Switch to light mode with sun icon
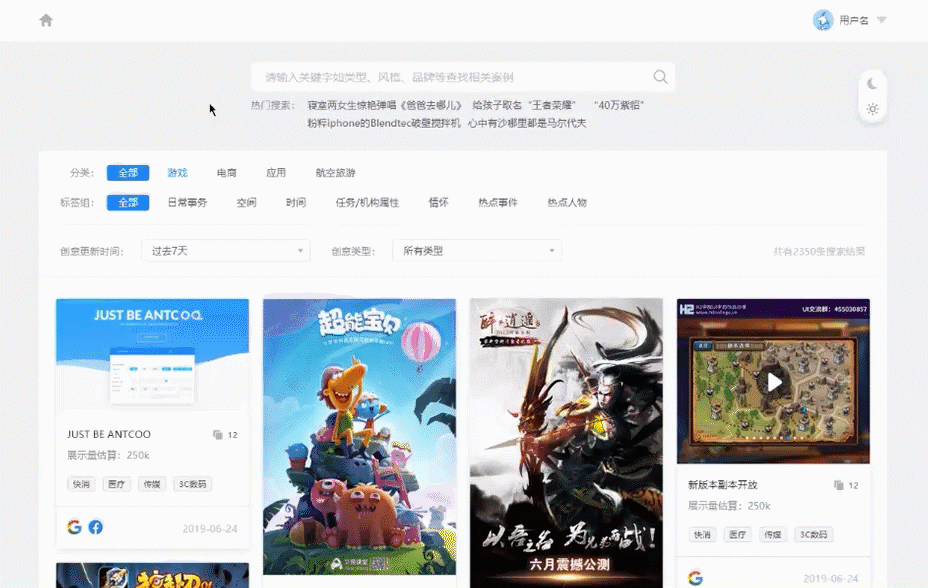The image size is (928, 588). point(872,109)
